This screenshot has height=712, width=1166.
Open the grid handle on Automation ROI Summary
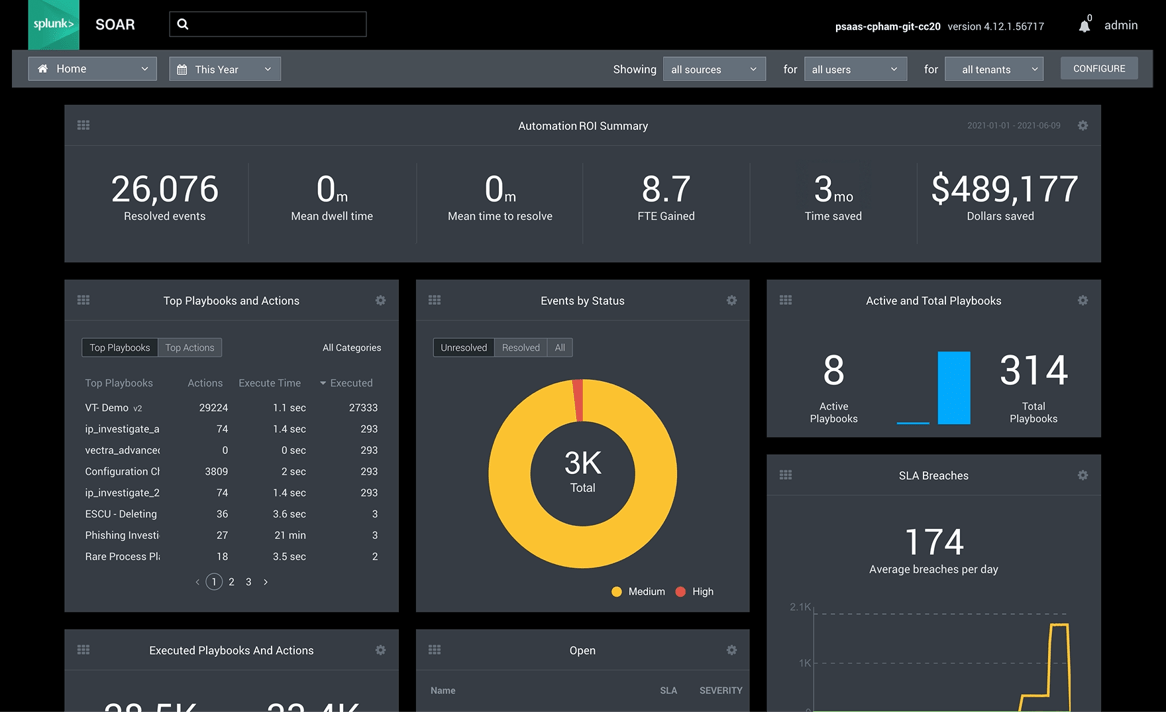tap(83, 125)
